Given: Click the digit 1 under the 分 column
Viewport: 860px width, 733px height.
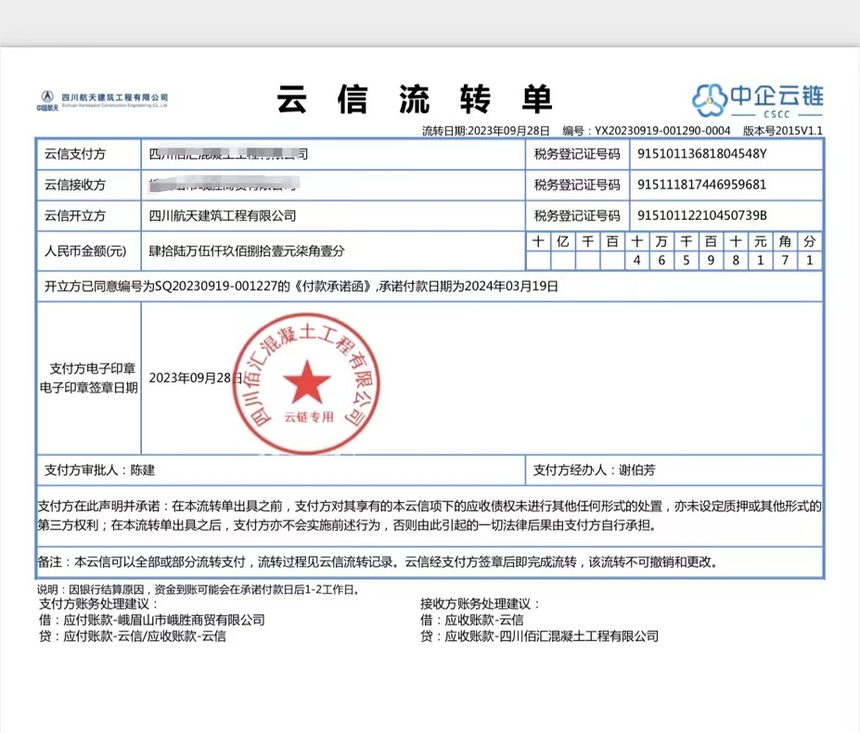Looking at the screenshot, I should pyautogui.click(x=810, y=260).
